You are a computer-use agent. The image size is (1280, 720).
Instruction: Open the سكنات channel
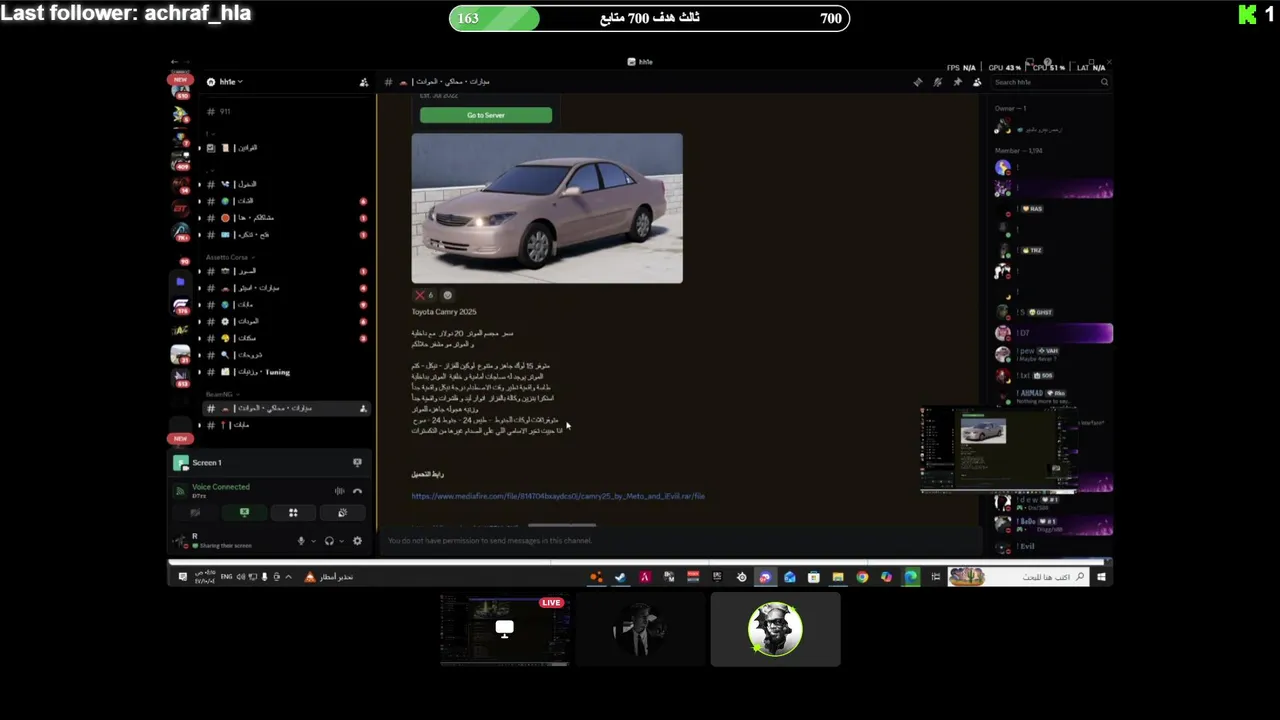tap(285, 338)
